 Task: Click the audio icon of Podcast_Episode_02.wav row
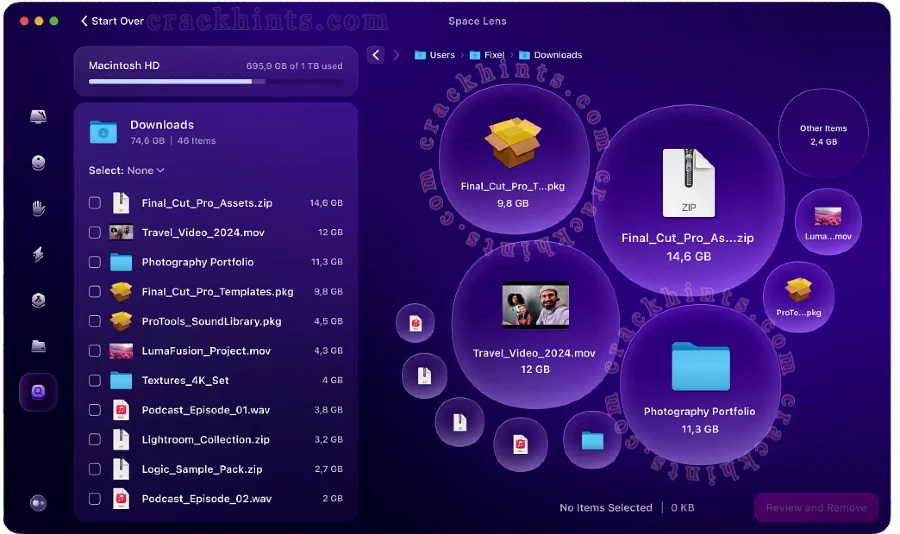click(x=121, y=498)
